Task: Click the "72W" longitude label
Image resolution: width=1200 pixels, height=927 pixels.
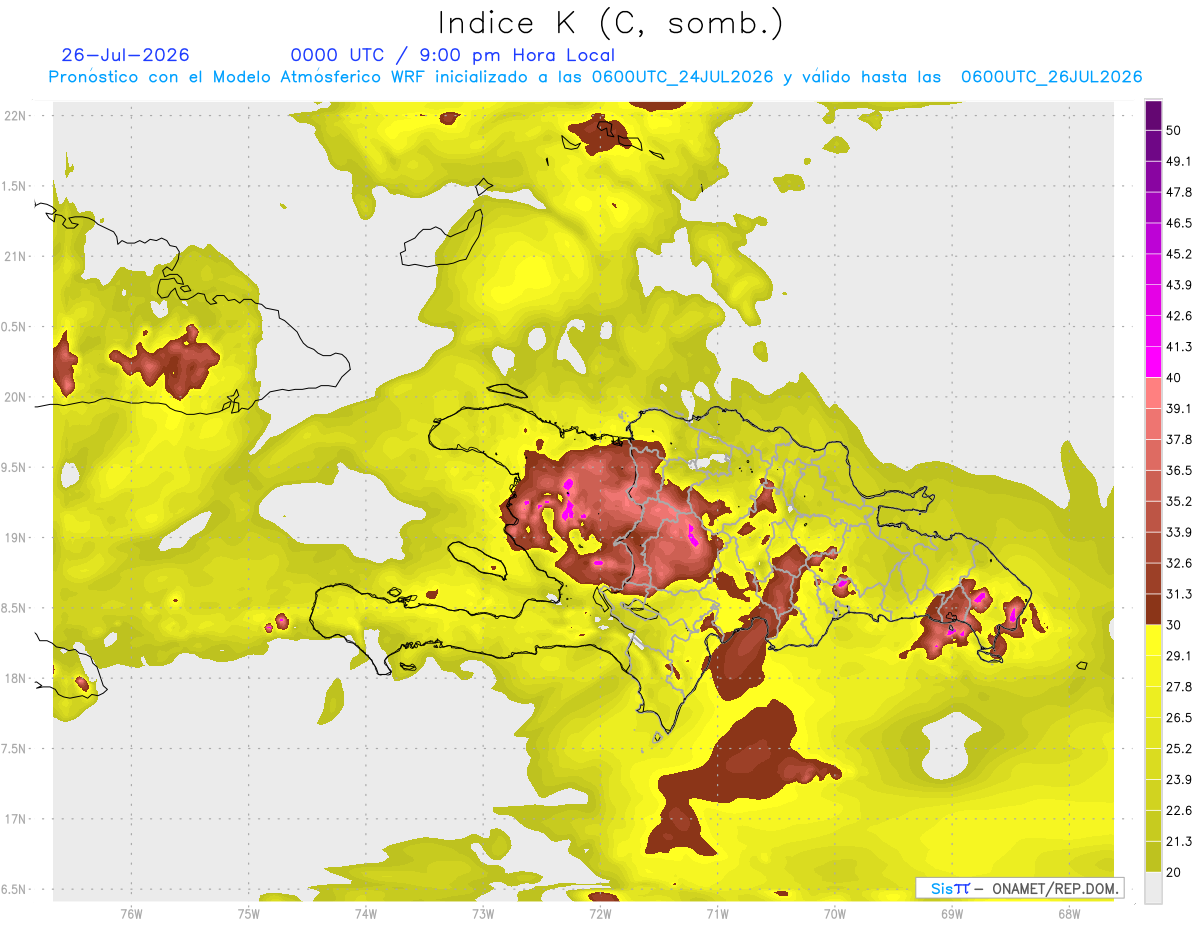Action: pyautogui.click(x=600, y=913)
